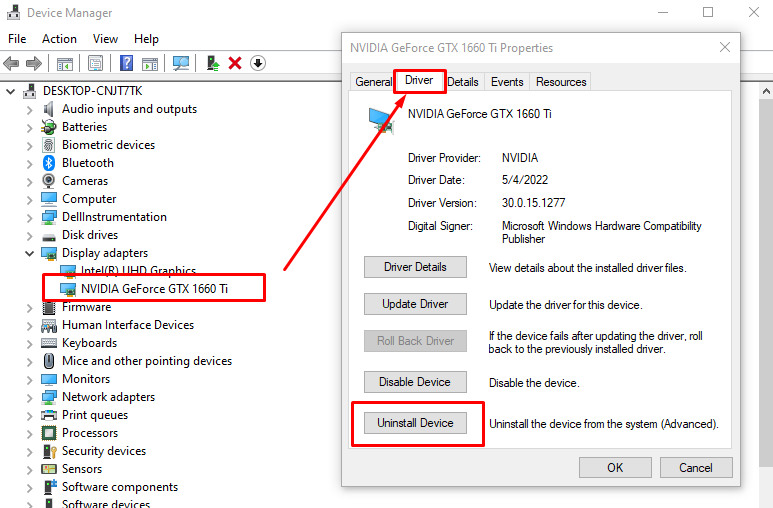Open the Help menu
This screenshot has height=508, width=773.
(146, 39)
